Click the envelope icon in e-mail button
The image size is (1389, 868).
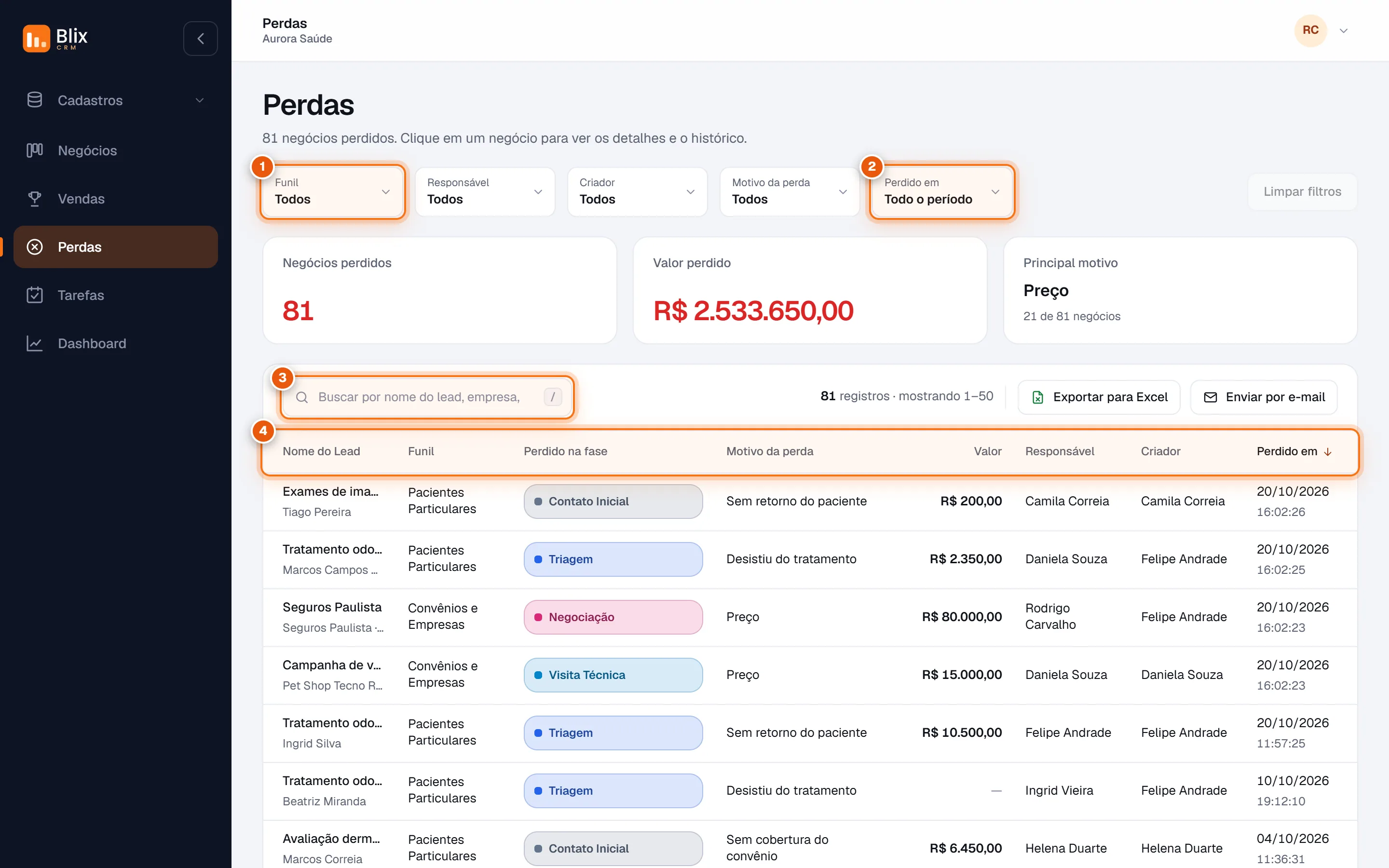point(1210,397)
